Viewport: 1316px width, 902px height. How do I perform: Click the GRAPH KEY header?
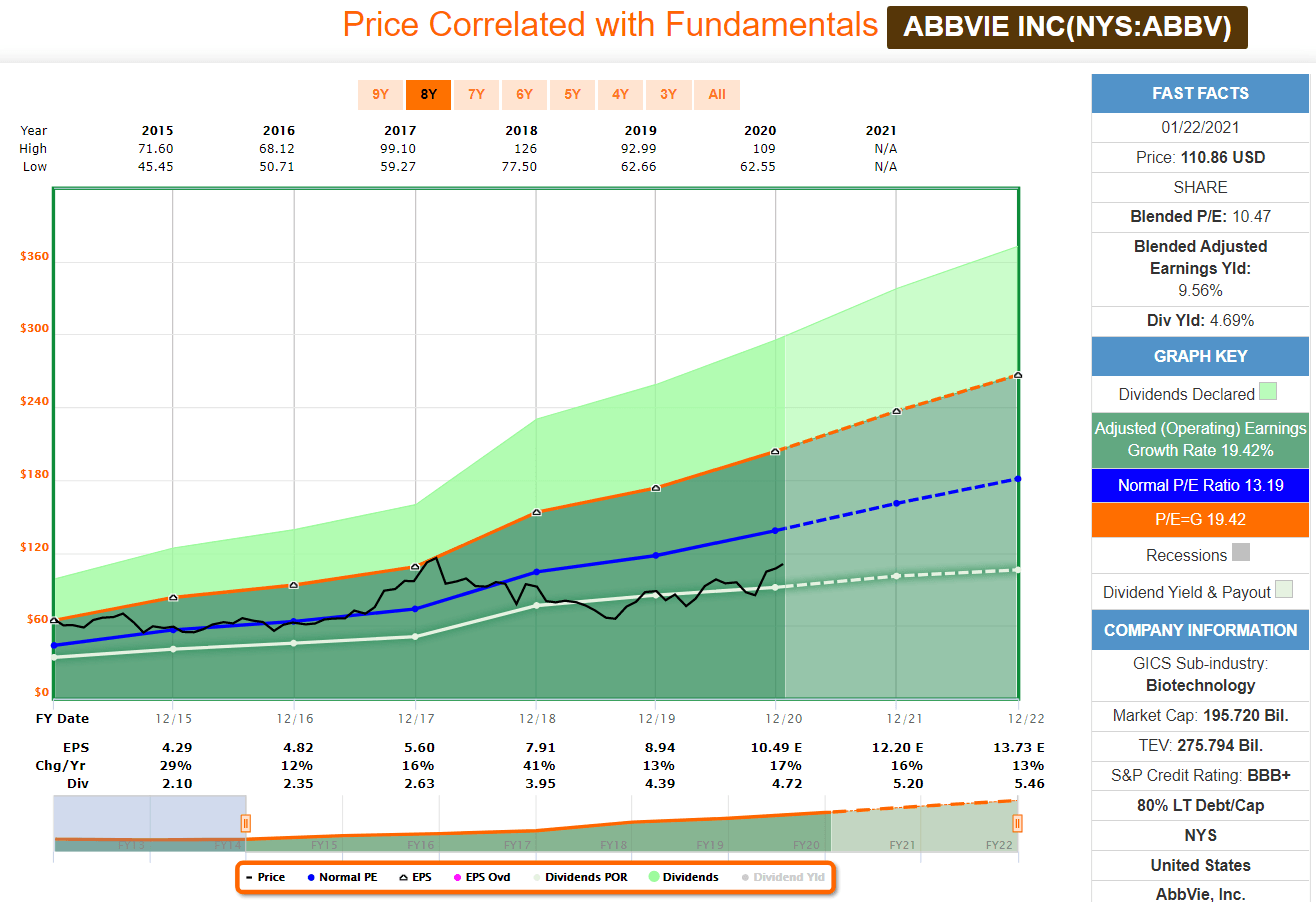[1200, 356]
